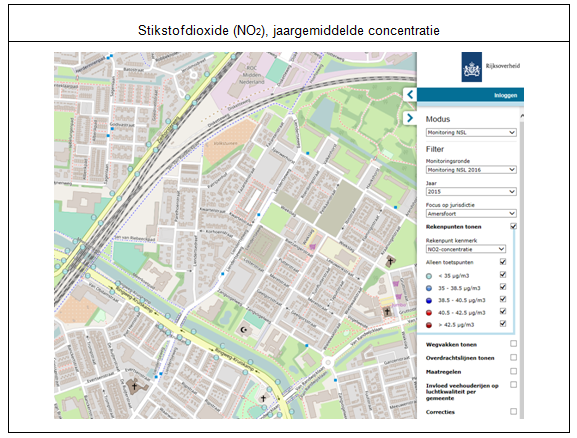This screenshot has height=438, width=577.
Task: Open Rekenpunt kenmerk NO2-concentratie dropdown
Action: 466,249
